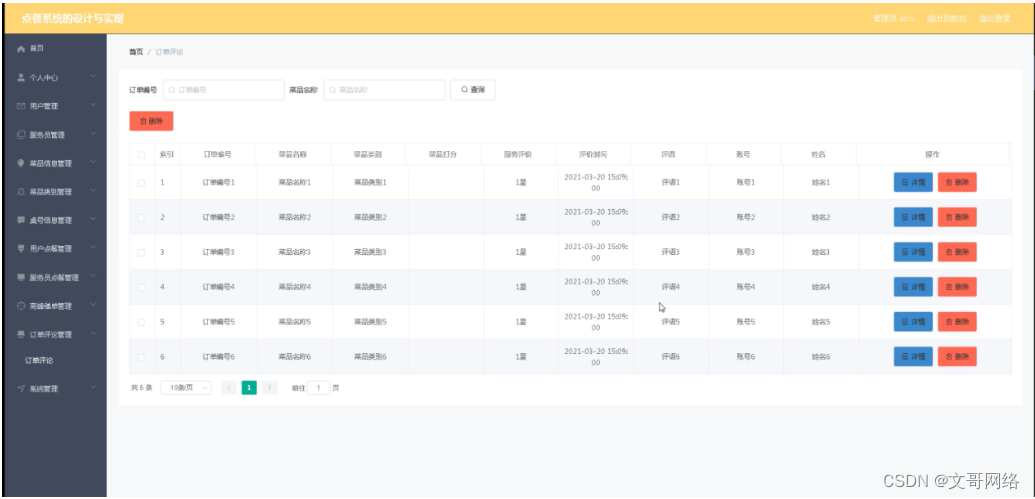Click the cell 评语2

pyautogui.click(x=671, y=217)
